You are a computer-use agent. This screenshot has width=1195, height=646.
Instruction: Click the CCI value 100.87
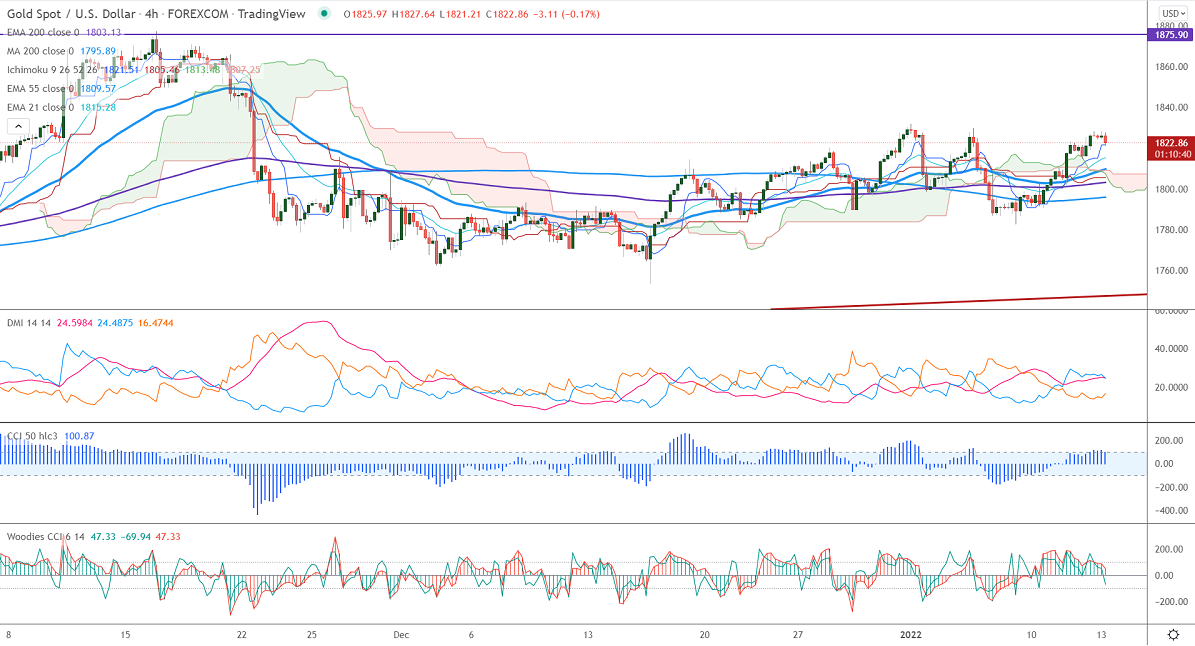(79, 436)
